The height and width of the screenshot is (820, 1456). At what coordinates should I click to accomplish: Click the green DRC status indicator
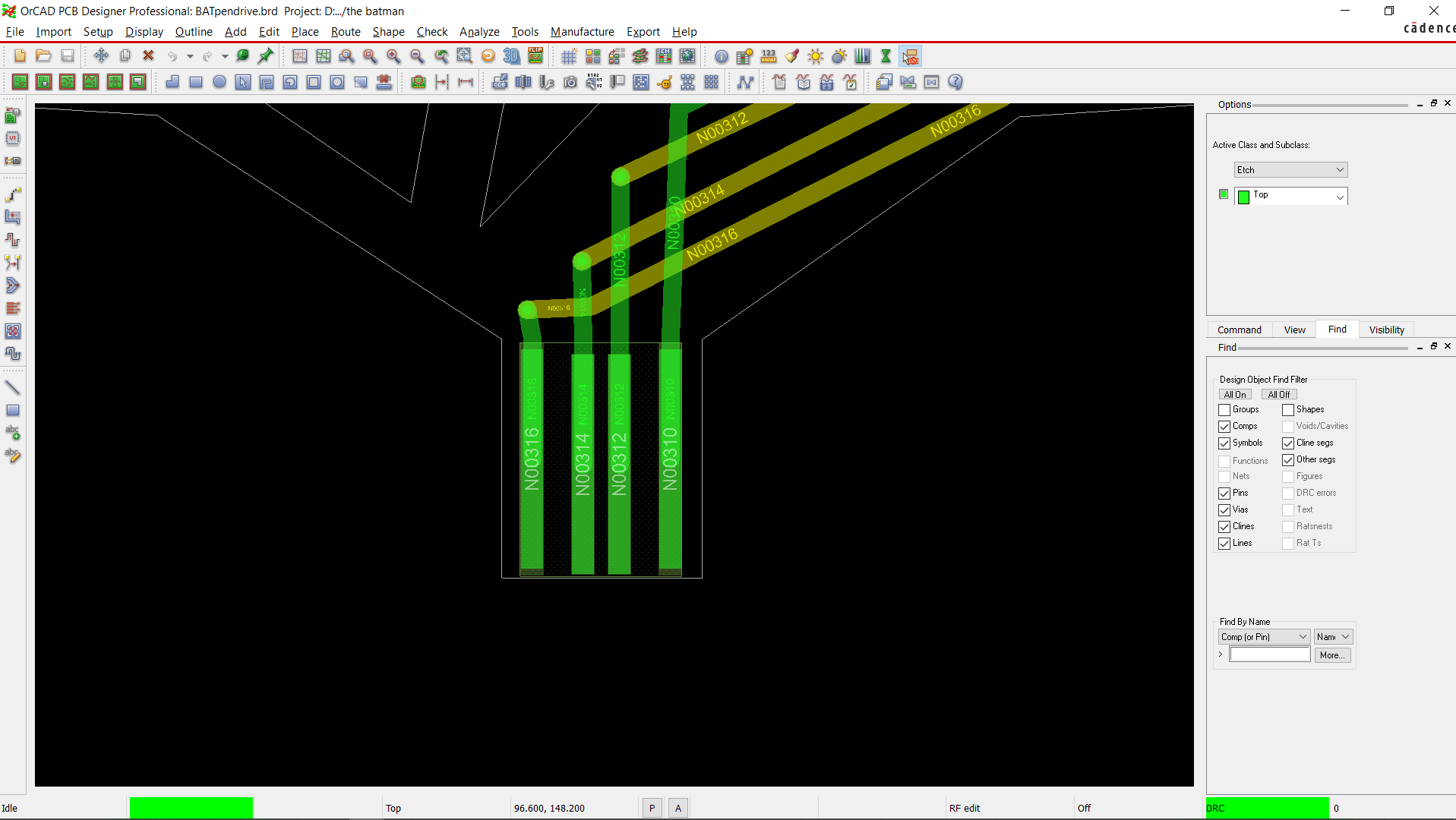(1267, 809)
